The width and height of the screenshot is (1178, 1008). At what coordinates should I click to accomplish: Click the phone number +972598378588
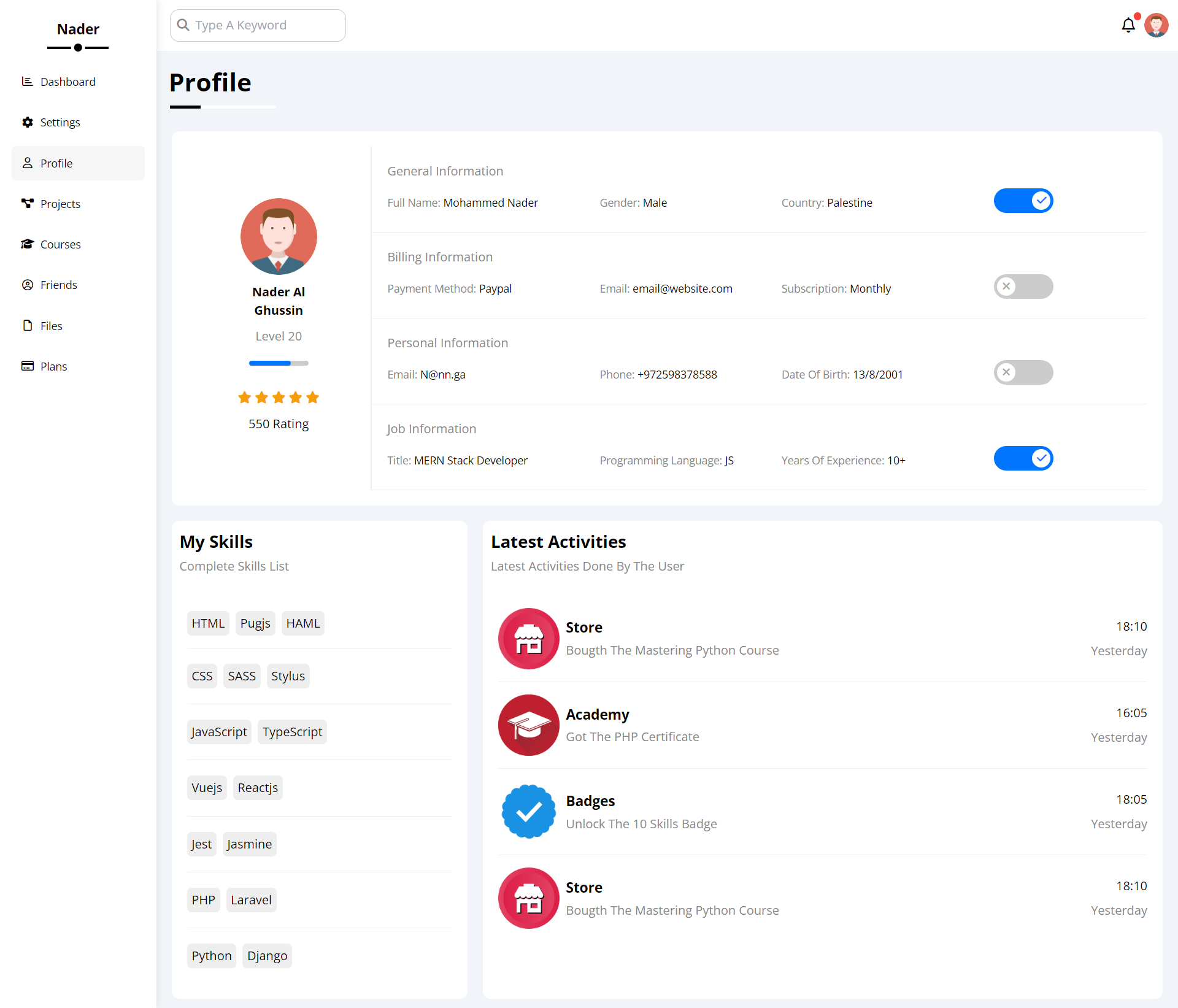677,374
